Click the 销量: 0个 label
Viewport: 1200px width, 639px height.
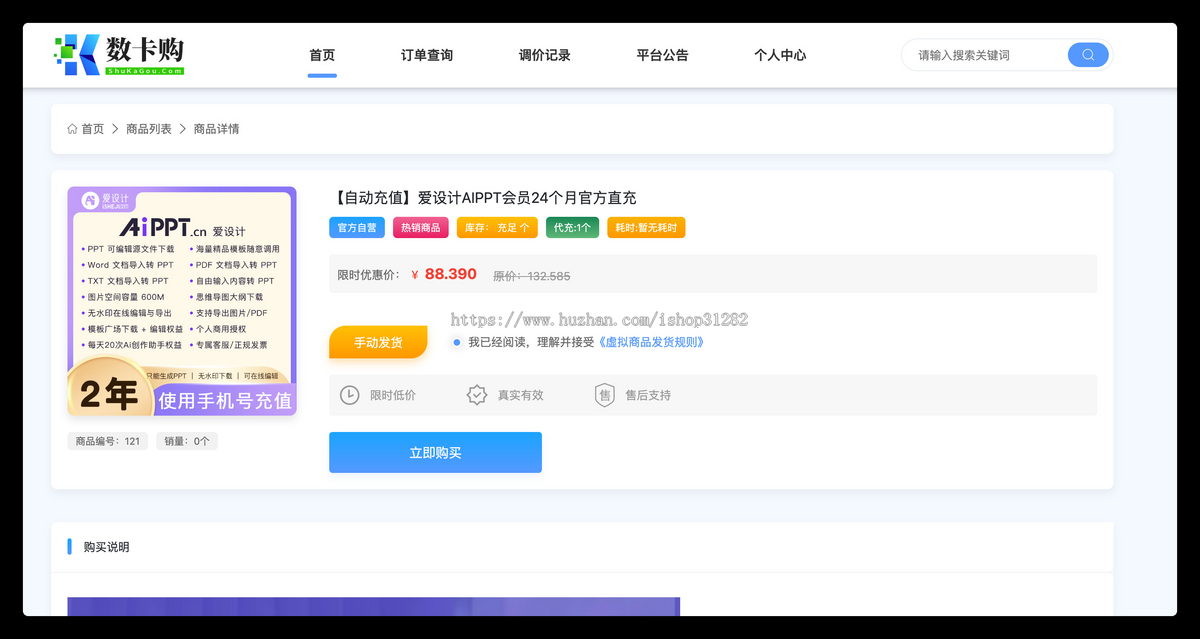187,441
